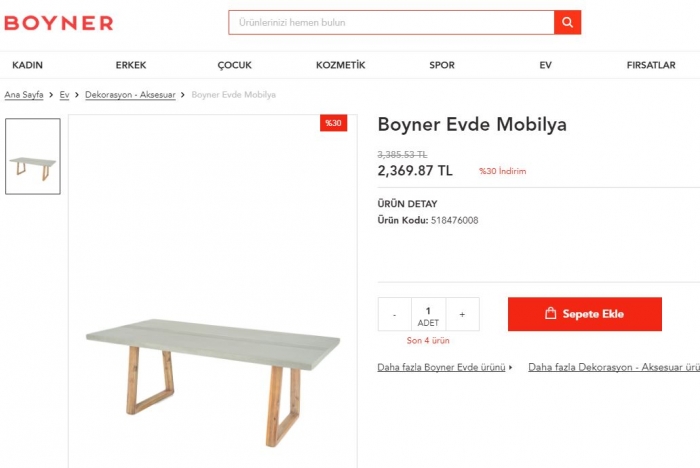700x468 pixels.
Task: Open FIRSATLAR deals menu
Action: pyautogui.click(x=651, y=65)
